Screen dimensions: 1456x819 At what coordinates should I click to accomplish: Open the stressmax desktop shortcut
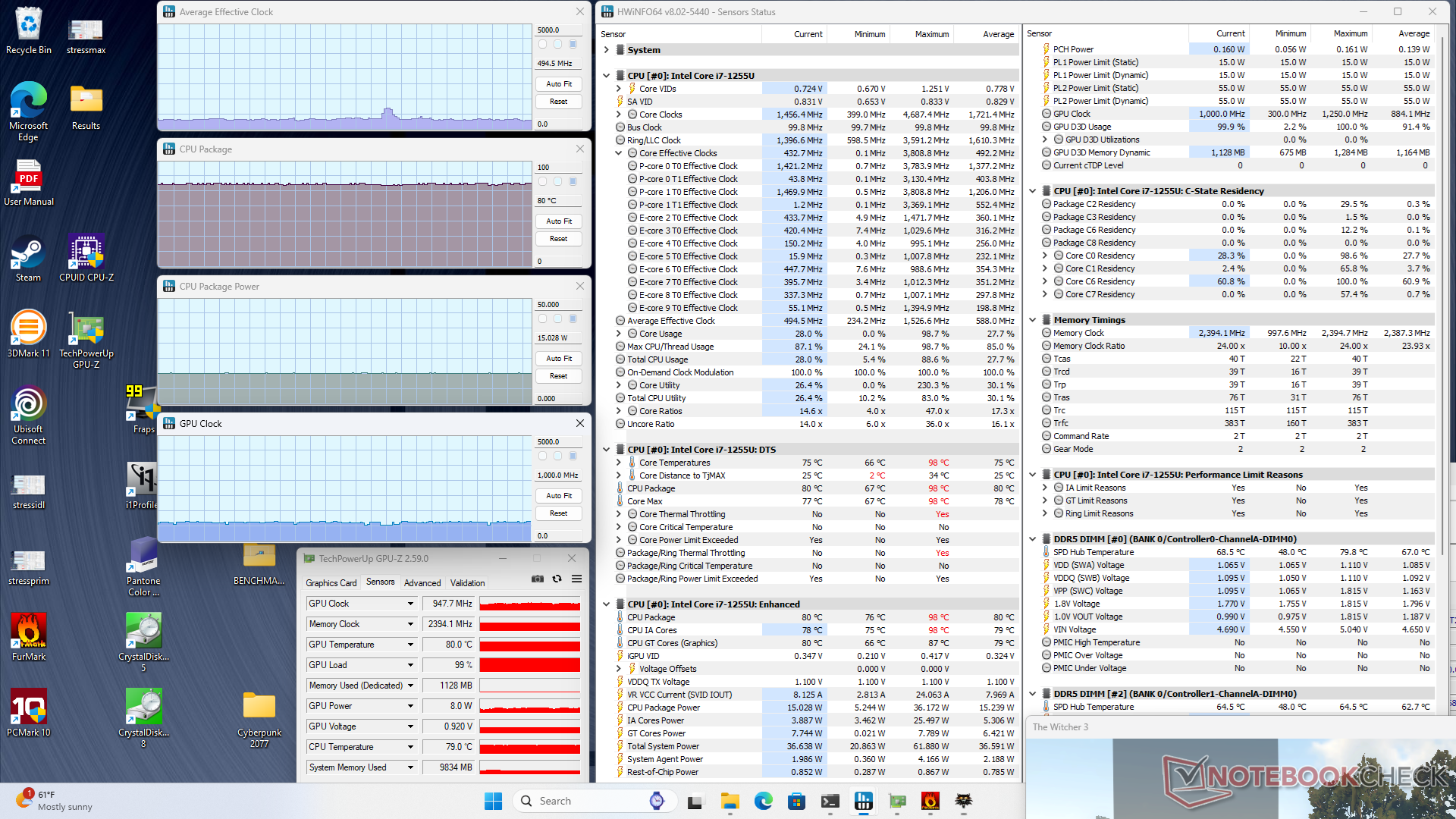tap(86, 36)
